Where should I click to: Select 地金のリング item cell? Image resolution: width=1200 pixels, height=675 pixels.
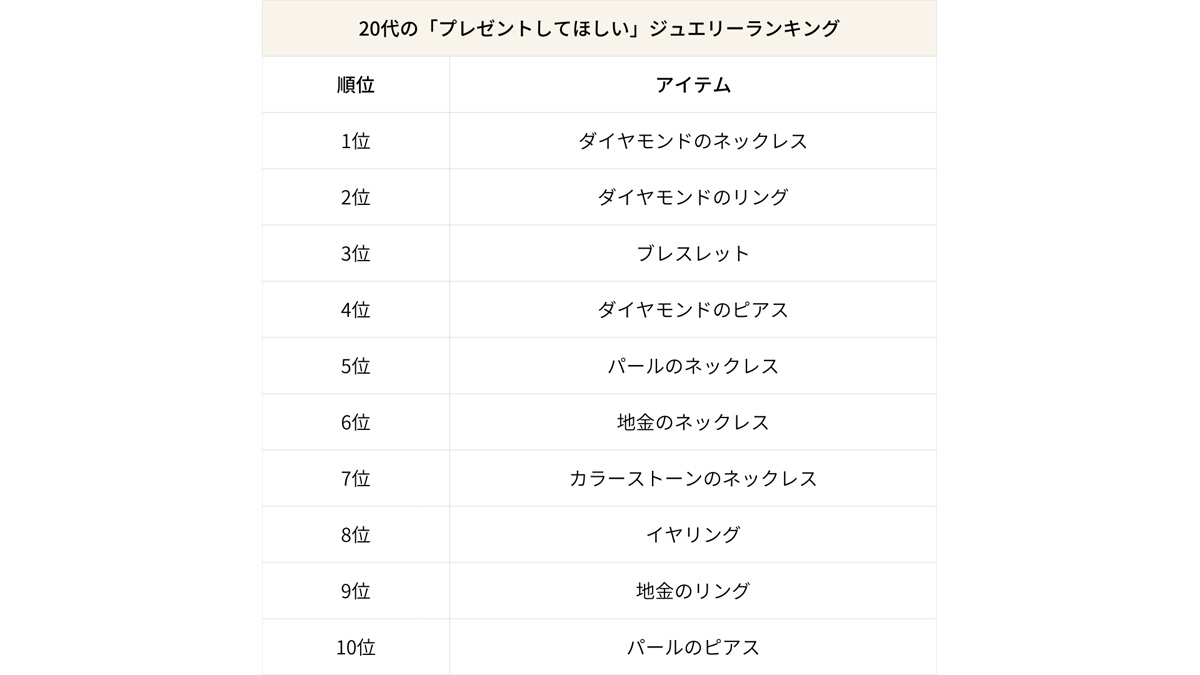coord(693,591)
